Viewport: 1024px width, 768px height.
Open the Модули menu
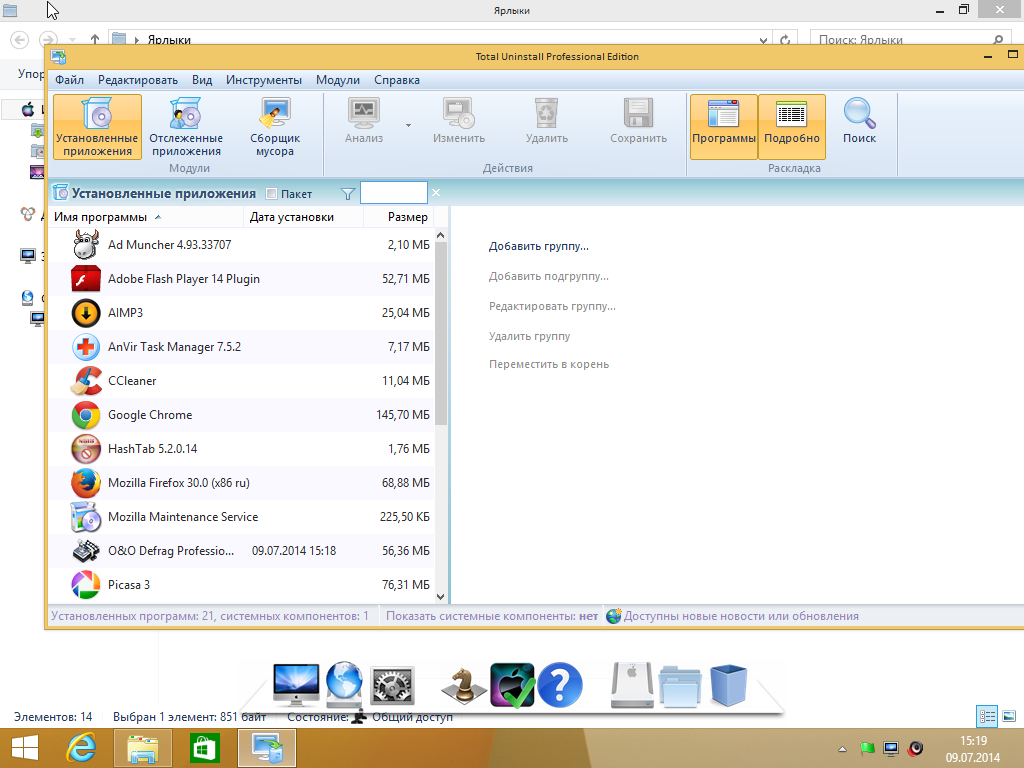pos(338,80)
